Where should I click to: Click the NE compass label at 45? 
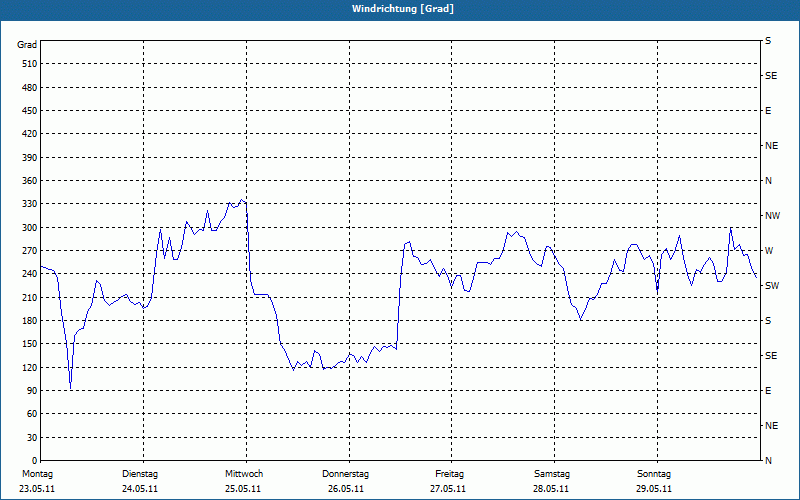(772, 426)
